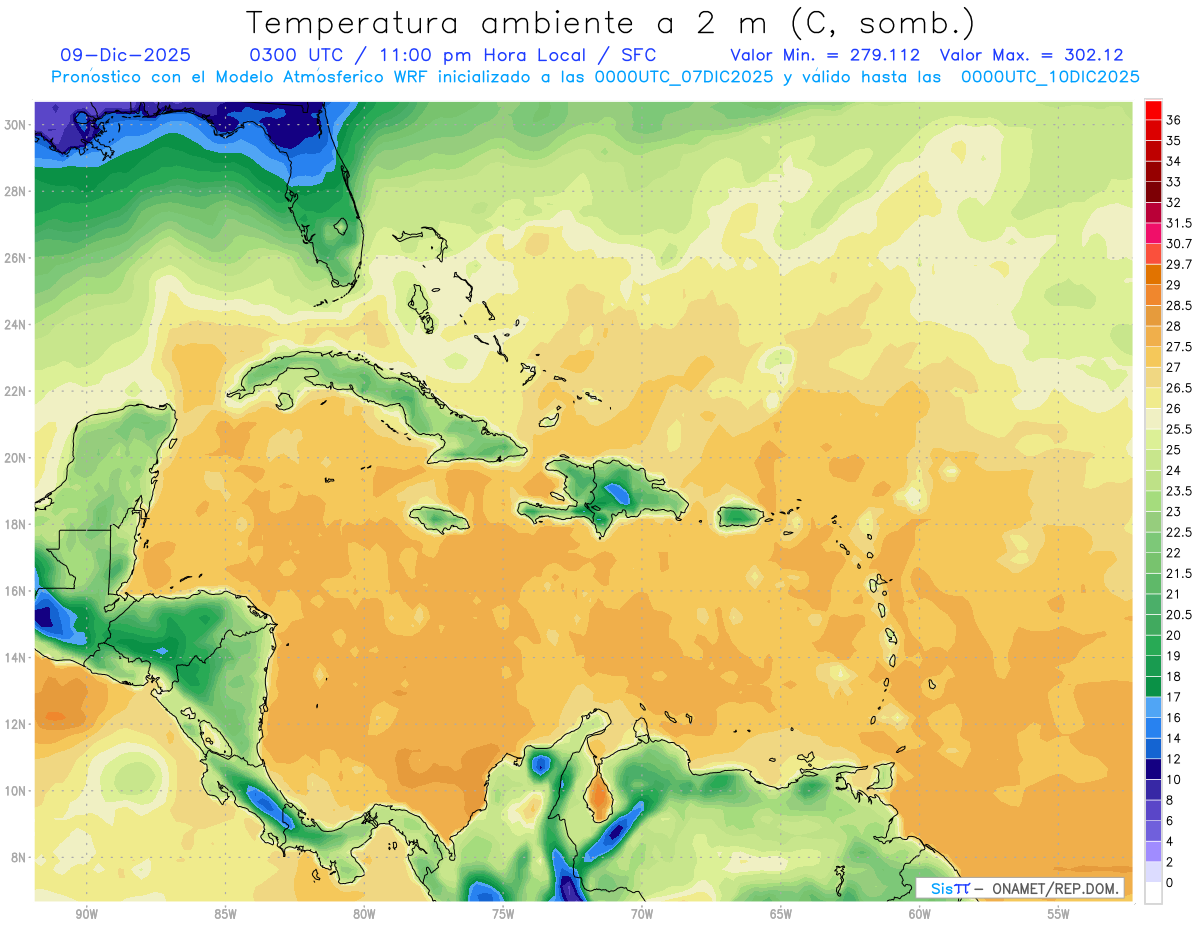Click the 'Valor Min. = 279.112' text
The image size is (1200, 927).
(825, 55)
